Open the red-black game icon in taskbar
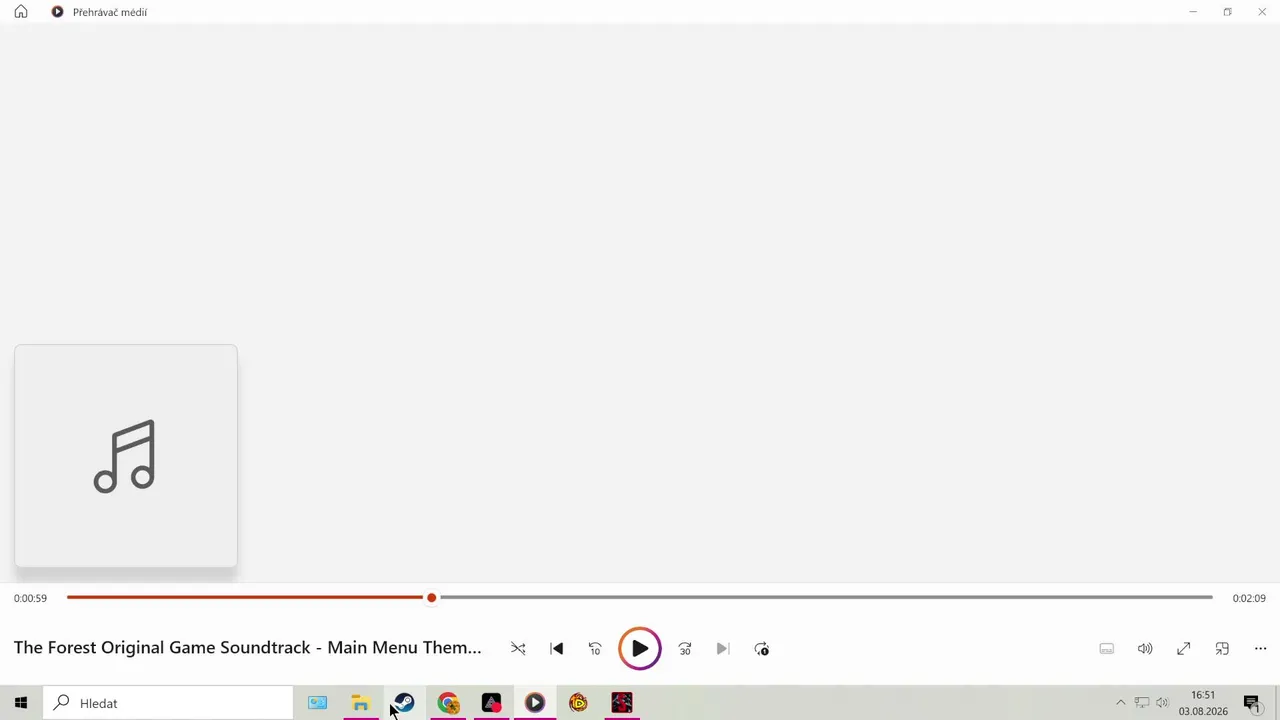This screenshot has height=720, width=1280. 622,703
